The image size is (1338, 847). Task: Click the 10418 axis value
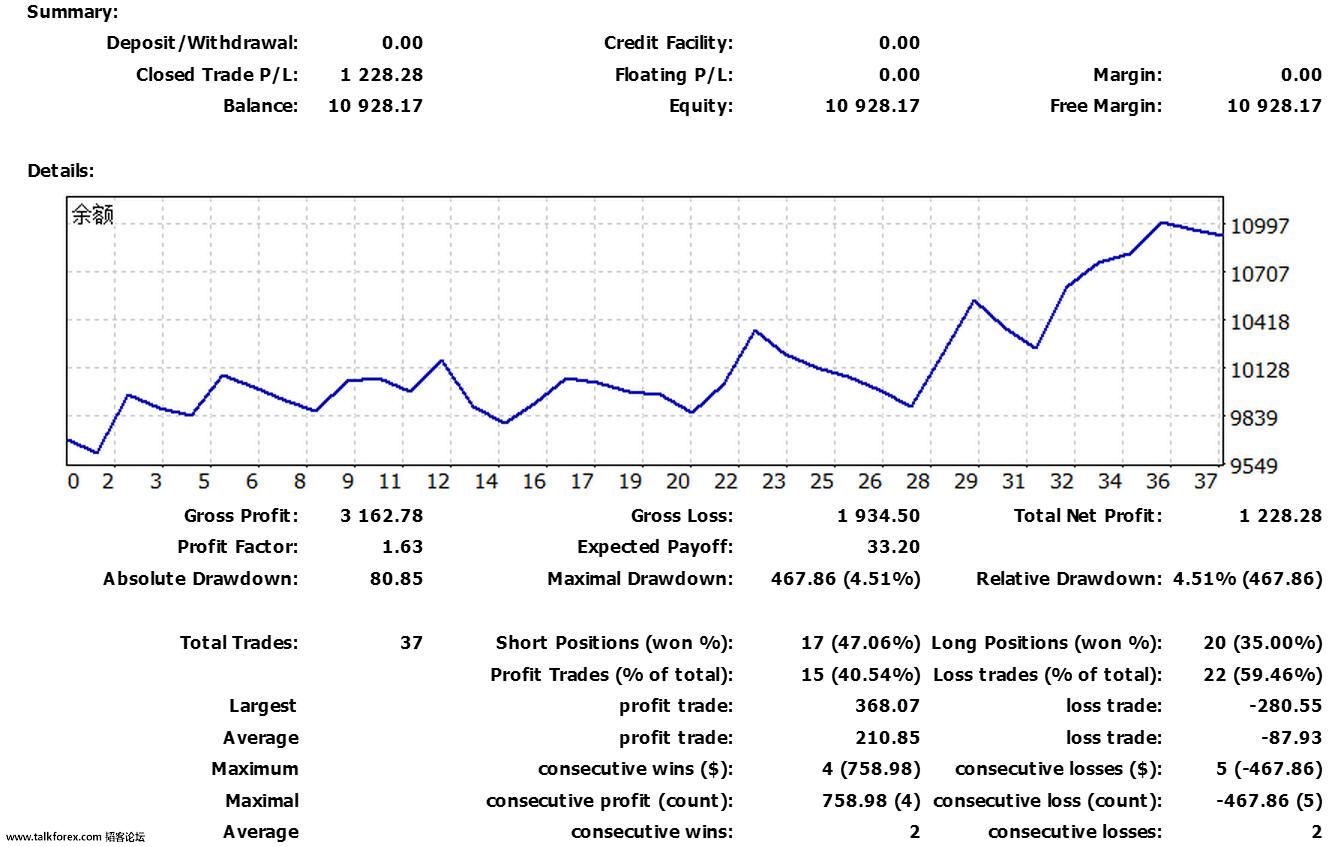[1259, 322]
